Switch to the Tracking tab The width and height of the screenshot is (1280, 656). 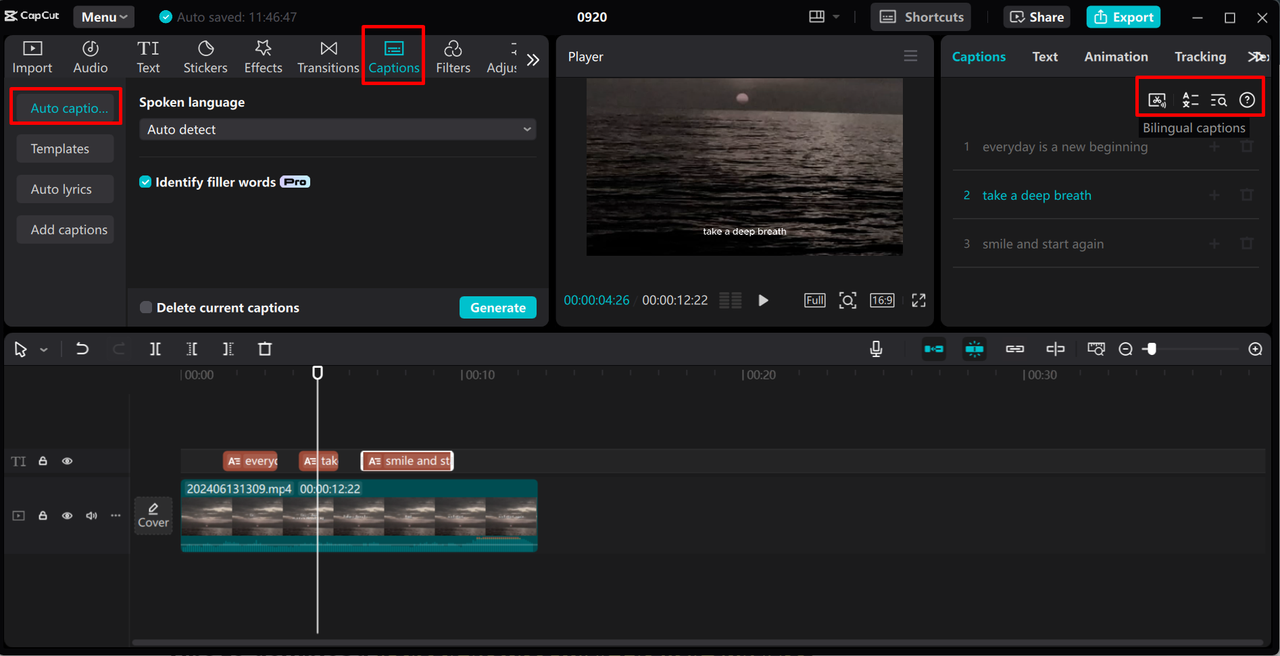tap(1200, 57)
